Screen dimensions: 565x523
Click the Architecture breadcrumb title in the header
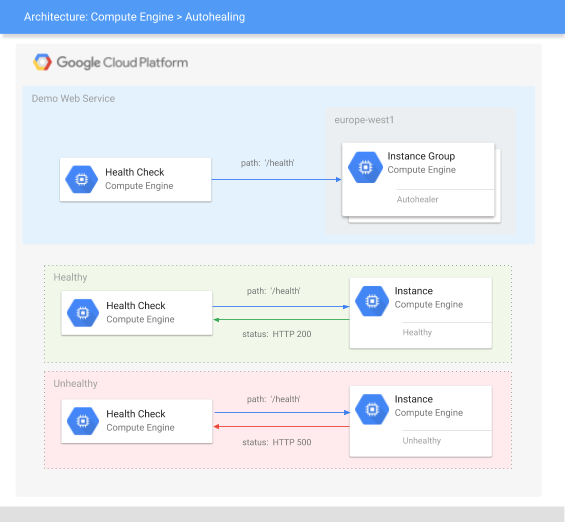click(134, 17)
